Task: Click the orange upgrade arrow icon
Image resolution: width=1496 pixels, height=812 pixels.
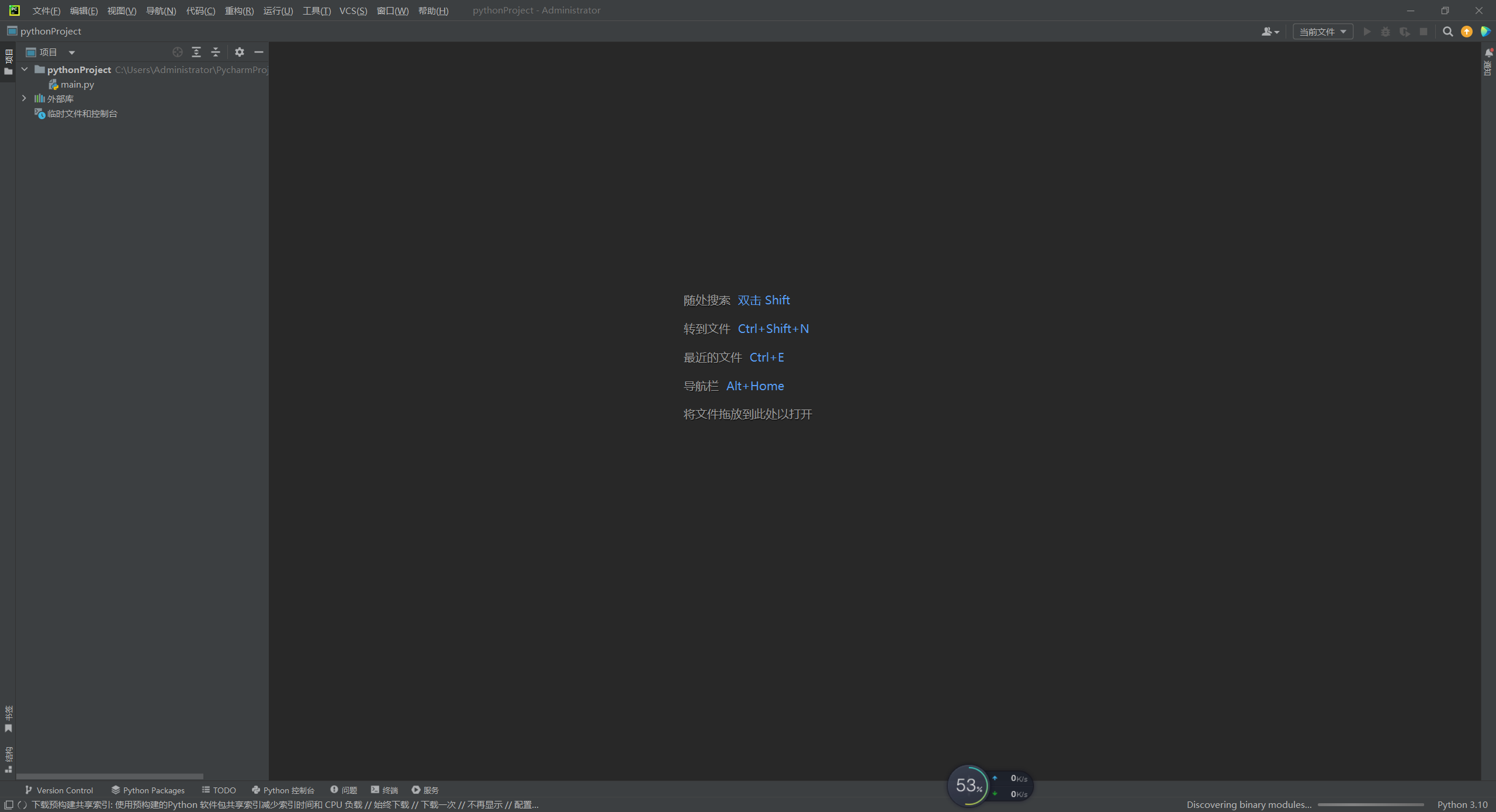Action: point(1467,32)
